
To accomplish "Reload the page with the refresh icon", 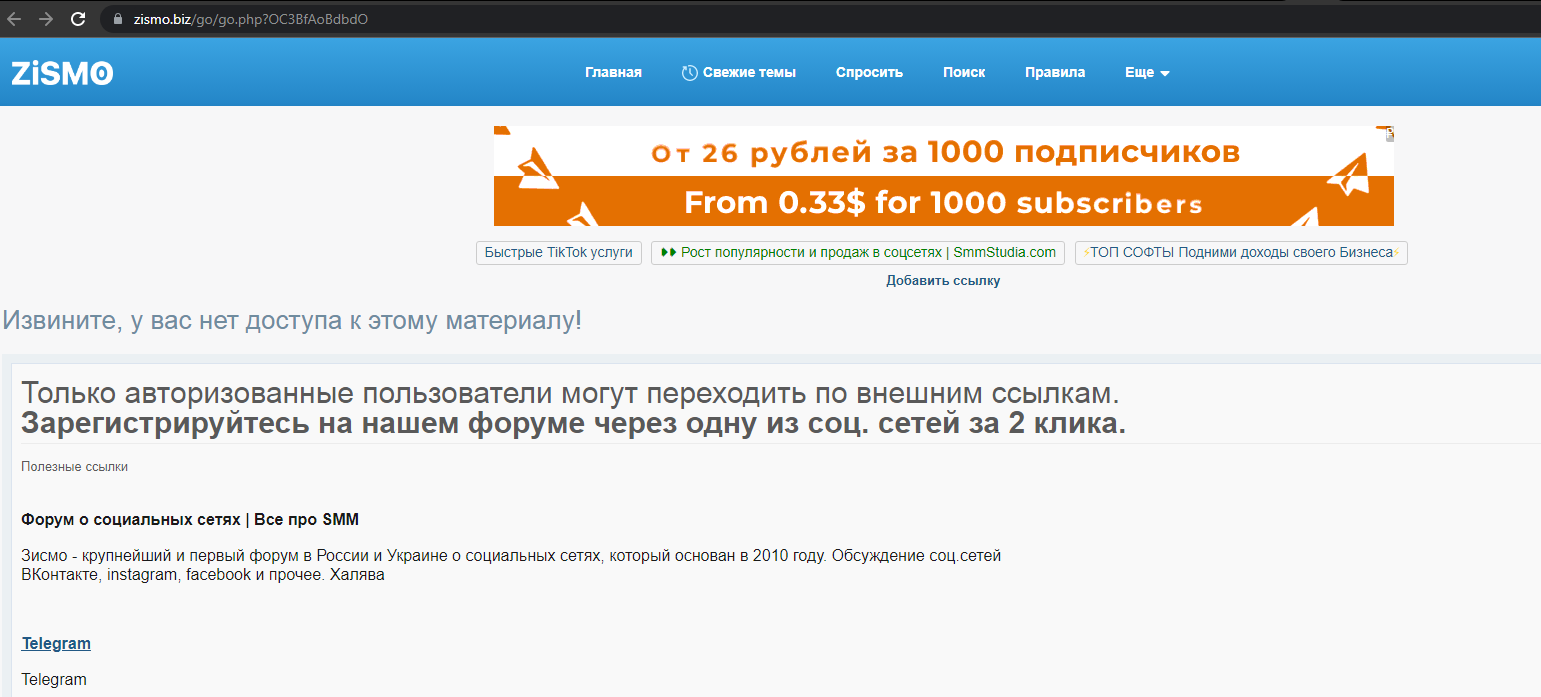I will [78, 19].
